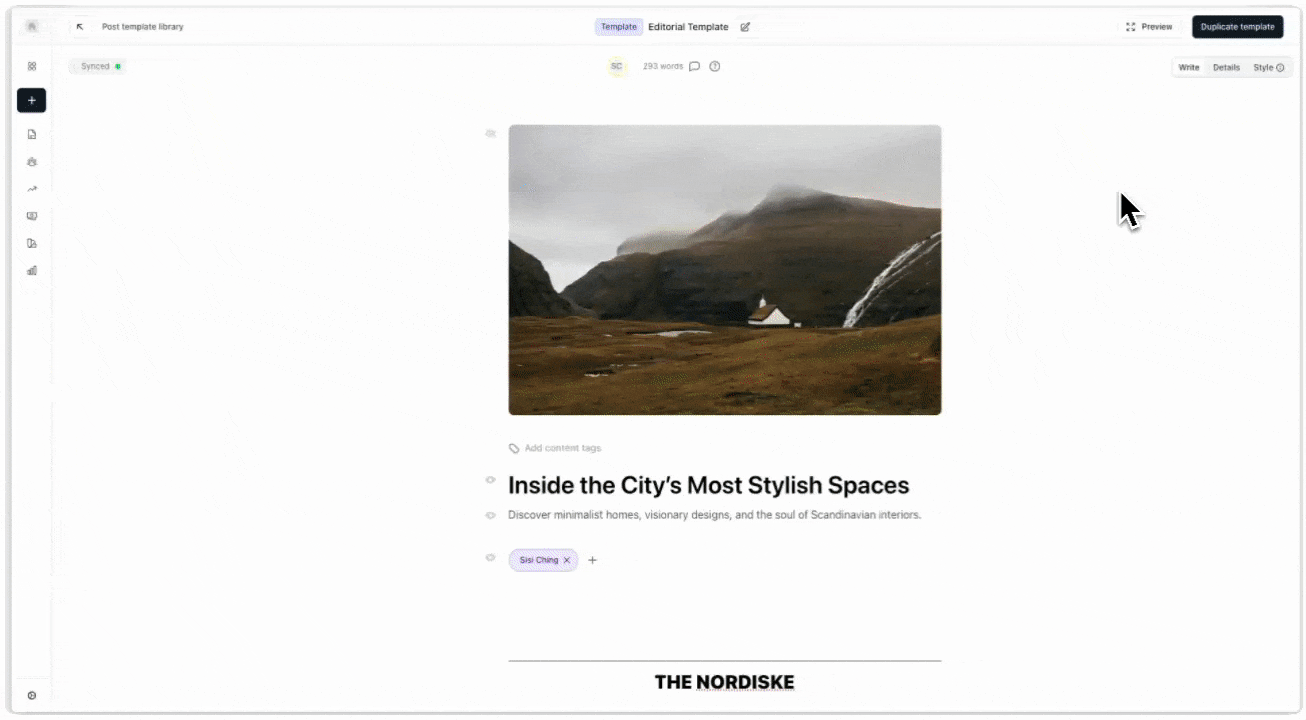
Task: Open the bar chart analytics icon
Action: click(x=32, y=270)
